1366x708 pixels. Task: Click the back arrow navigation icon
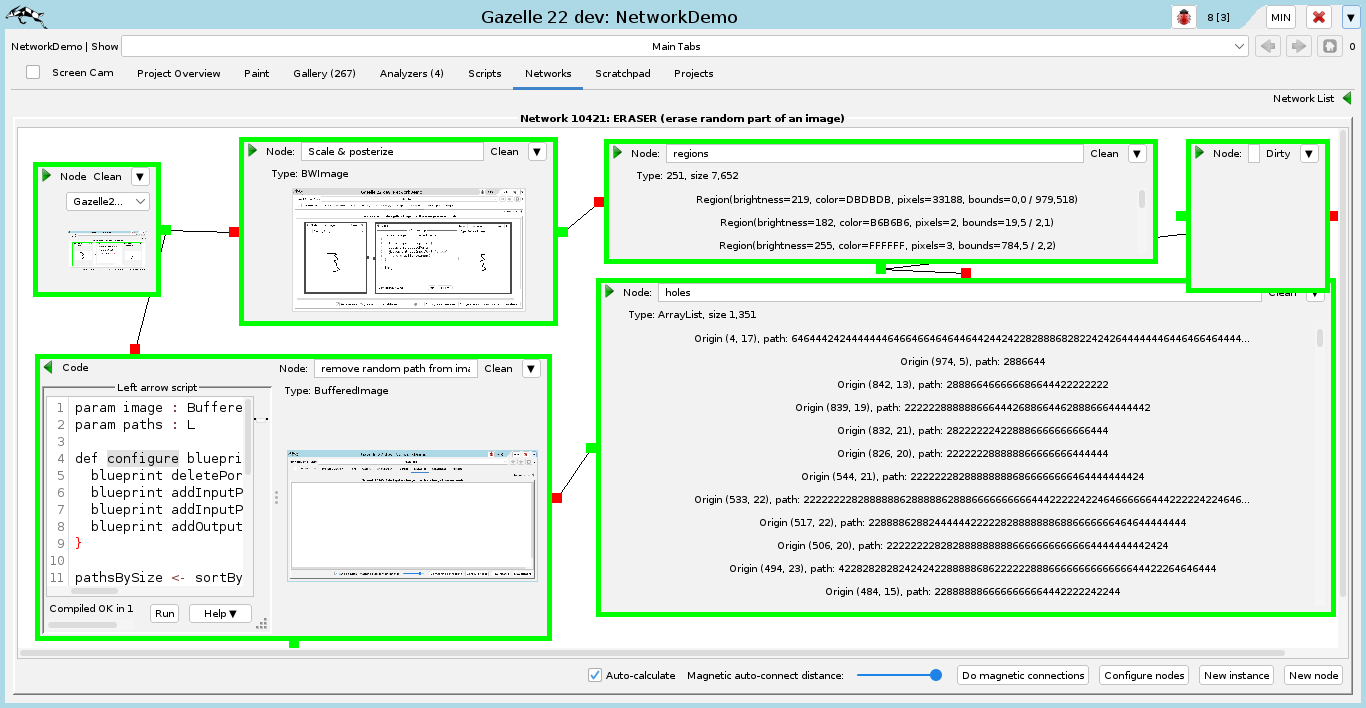click(x=1268, y=46)
